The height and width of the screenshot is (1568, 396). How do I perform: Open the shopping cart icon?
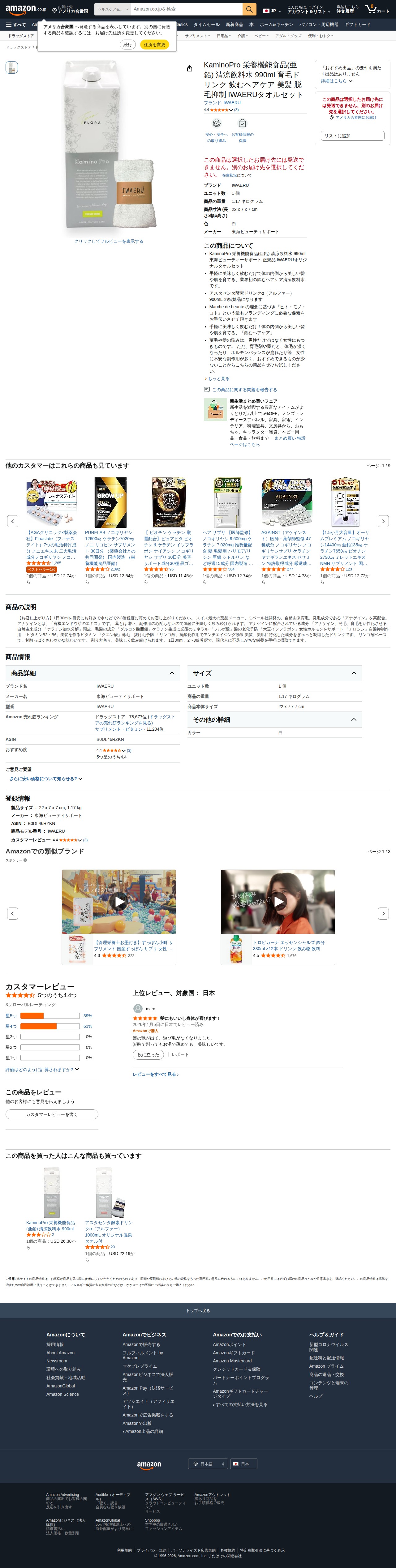377,9
